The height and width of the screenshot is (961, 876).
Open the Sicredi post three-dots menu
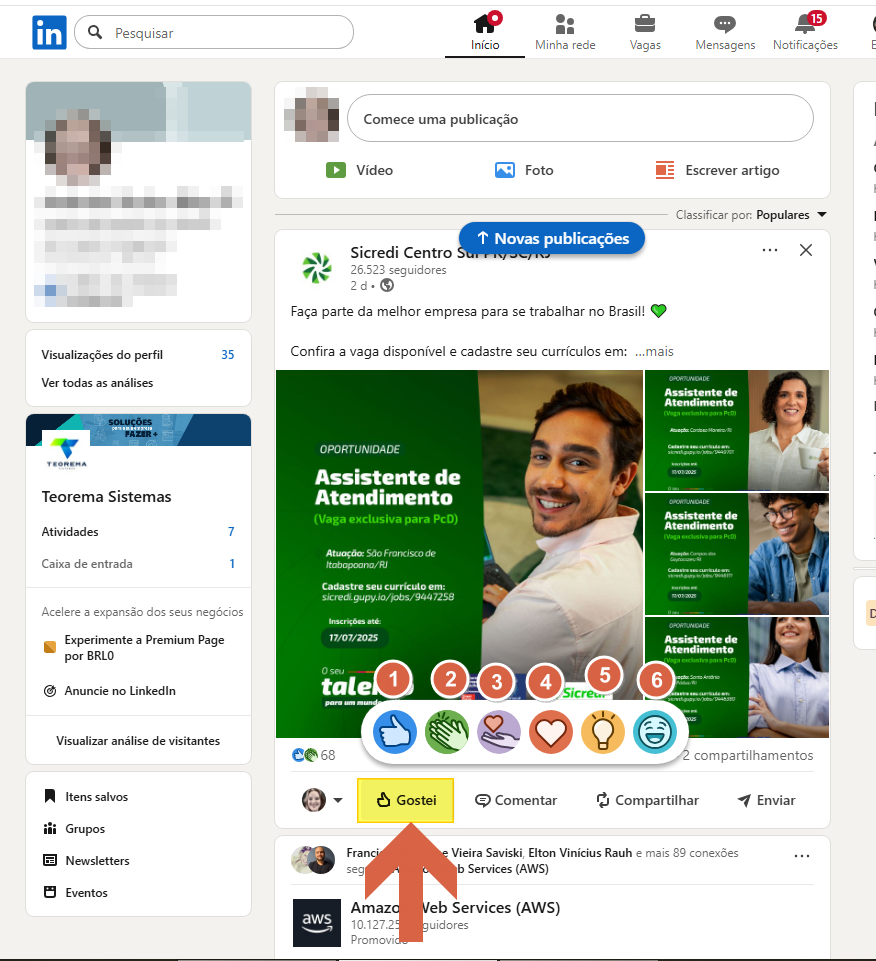click(770, 250)
